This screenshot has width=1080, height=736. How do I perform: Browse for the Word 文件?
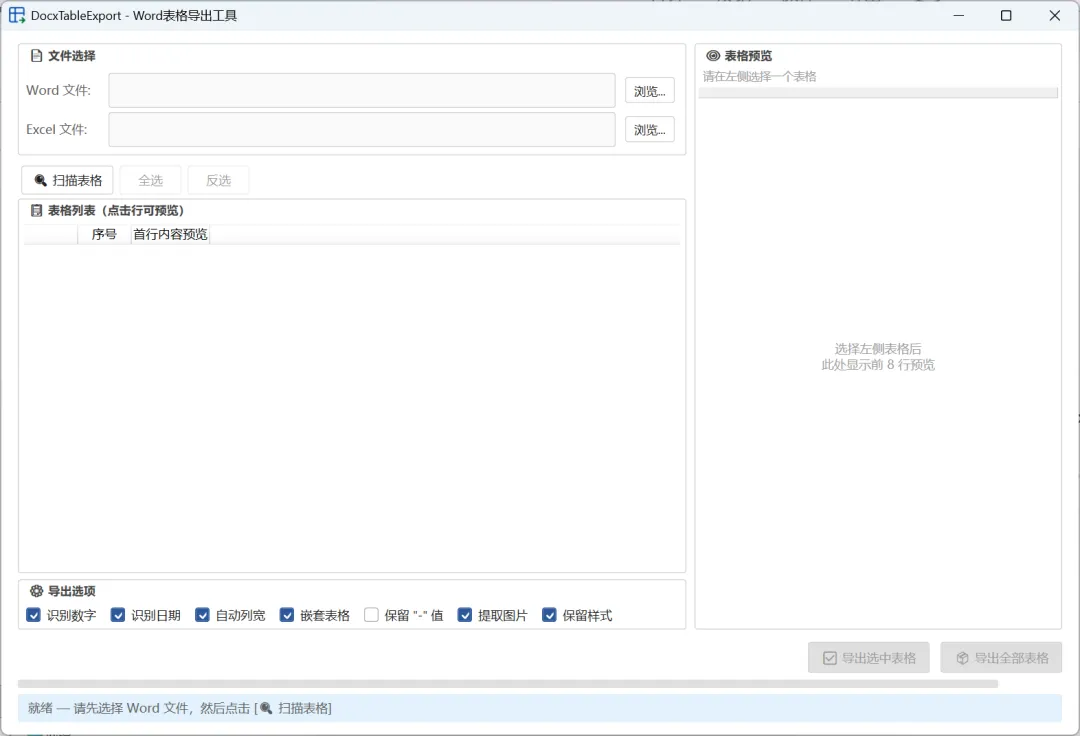[x=650, y=91]
